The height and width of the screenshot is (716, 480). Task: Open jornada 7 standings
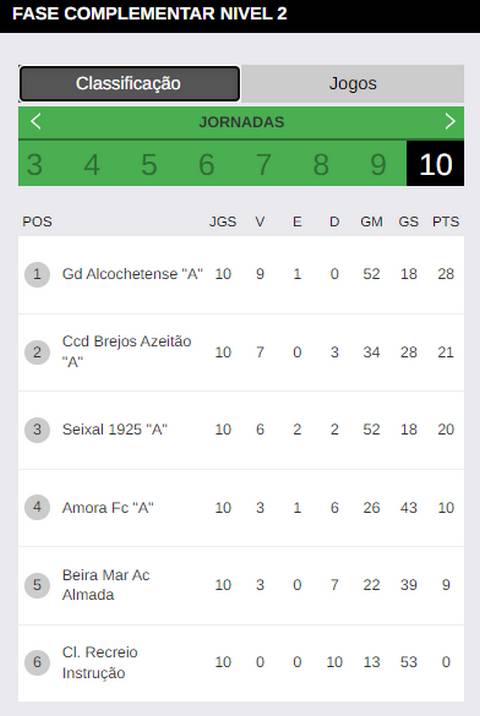264,164
